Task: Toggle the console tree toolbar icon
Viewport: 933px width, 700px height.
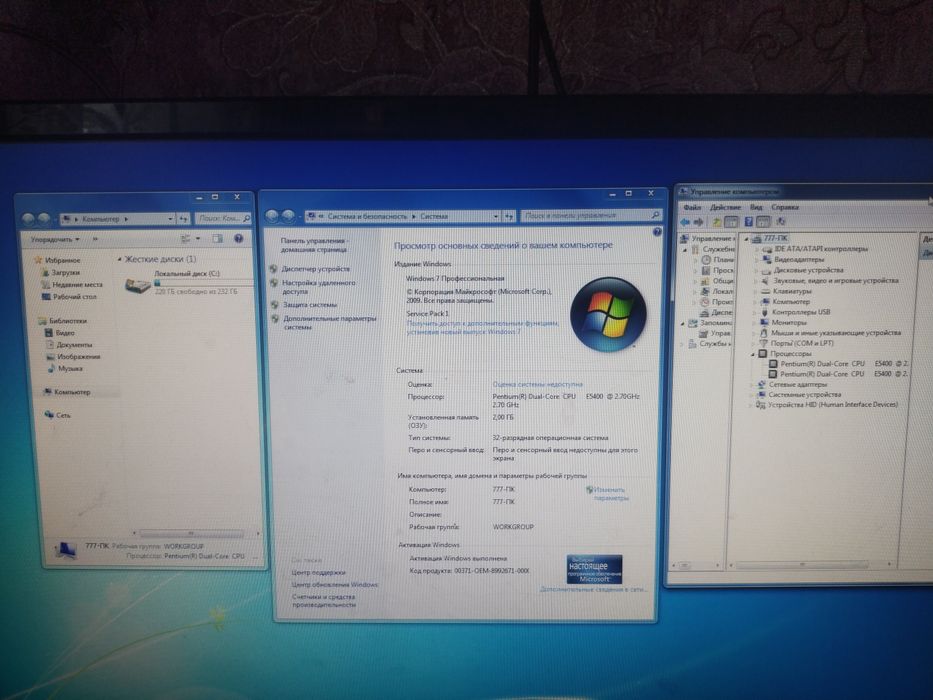Action: 731,222
